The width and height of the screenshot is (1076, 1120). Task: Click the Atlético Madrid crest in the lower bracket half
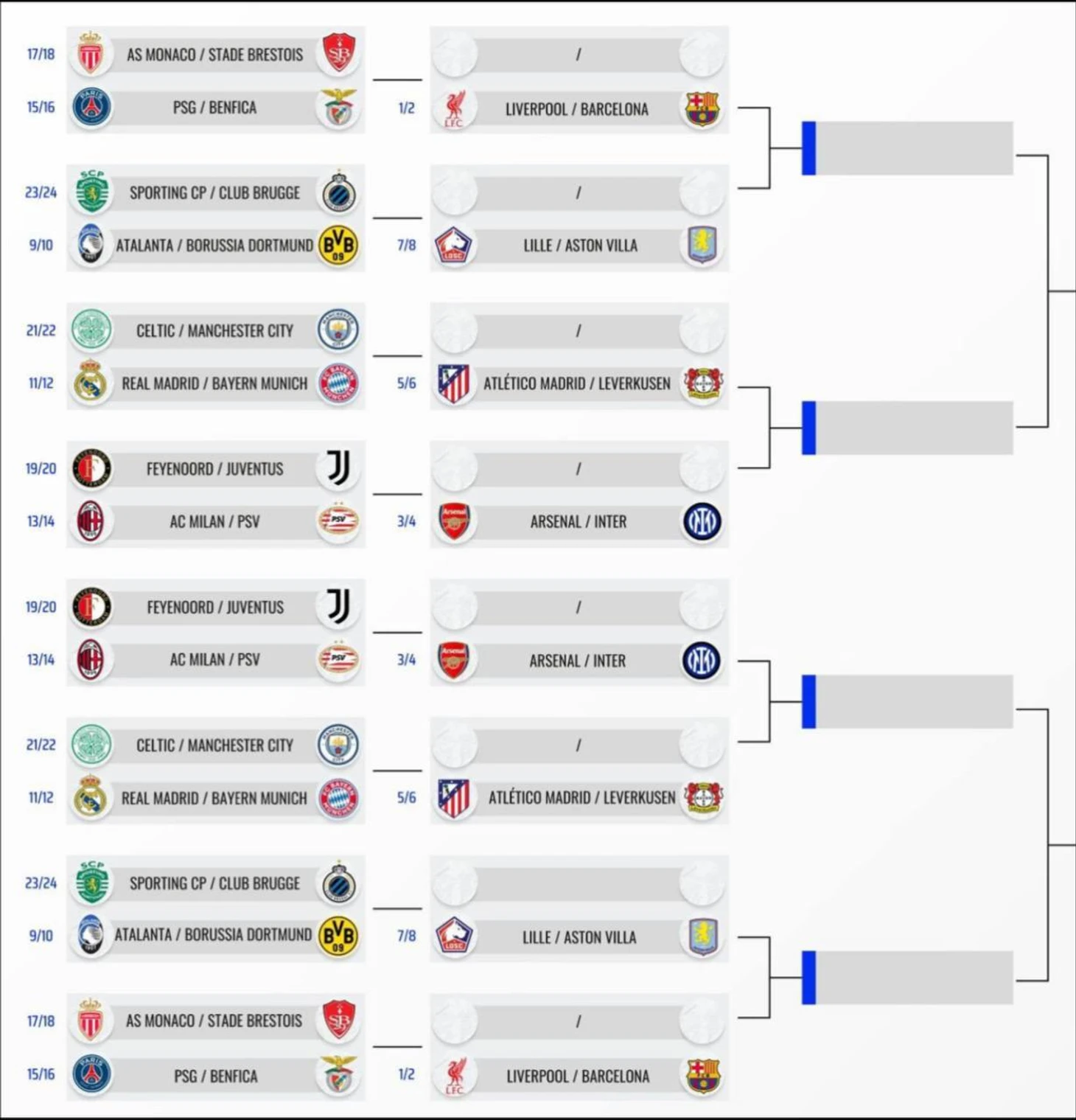[454, 798]
